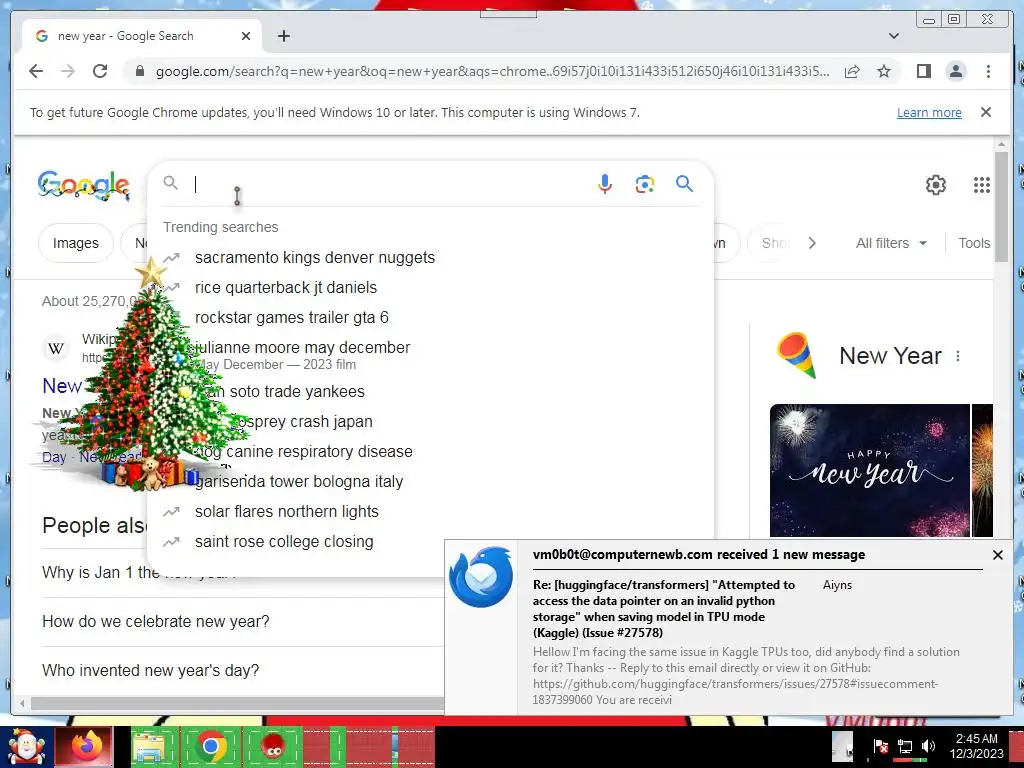
Task: Expand the All filters dropdown
Action: pyautogui.click(x=891, y=243)
